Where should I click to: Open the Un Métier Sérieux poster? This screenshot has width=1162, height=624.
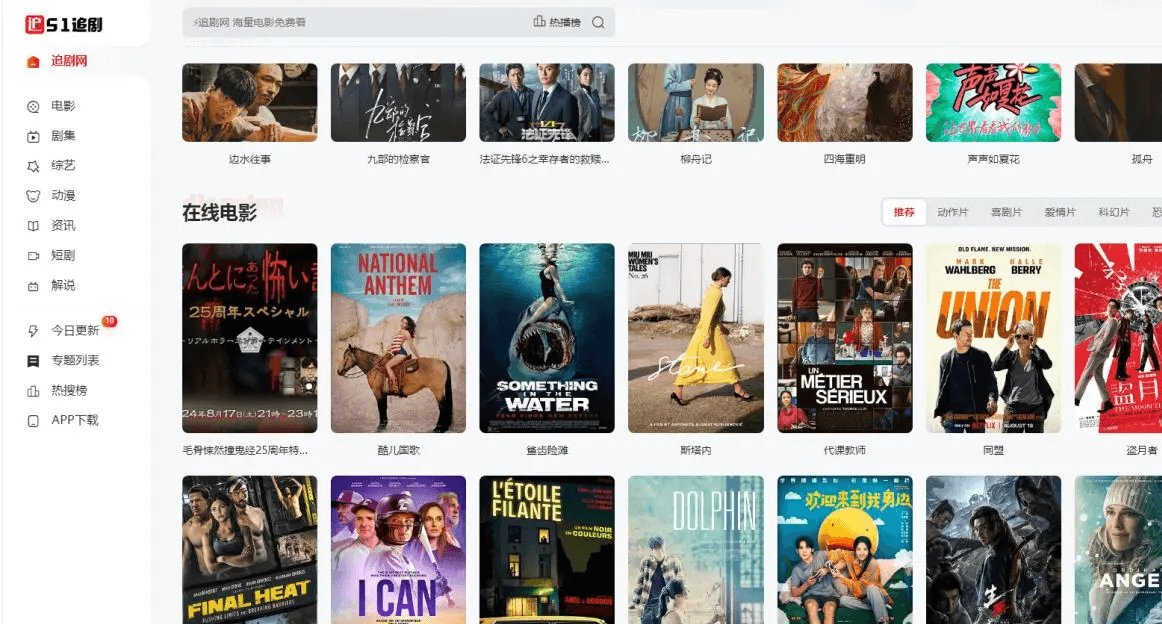click(845, 338)
